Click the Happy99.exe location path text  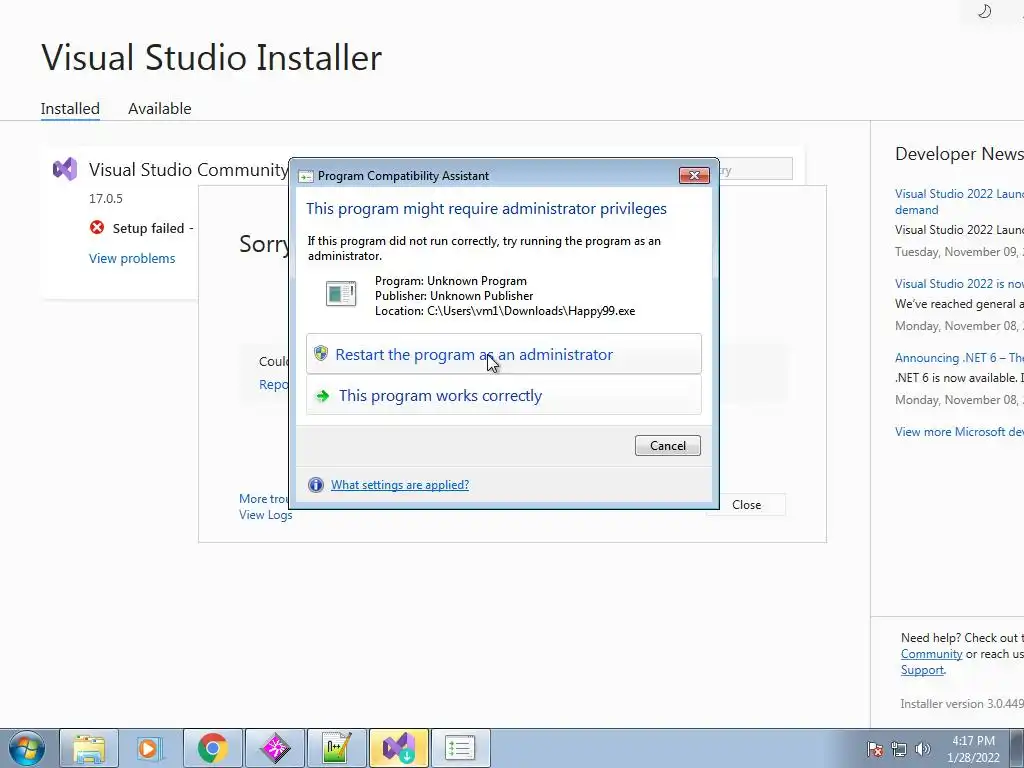coord(505,311)
